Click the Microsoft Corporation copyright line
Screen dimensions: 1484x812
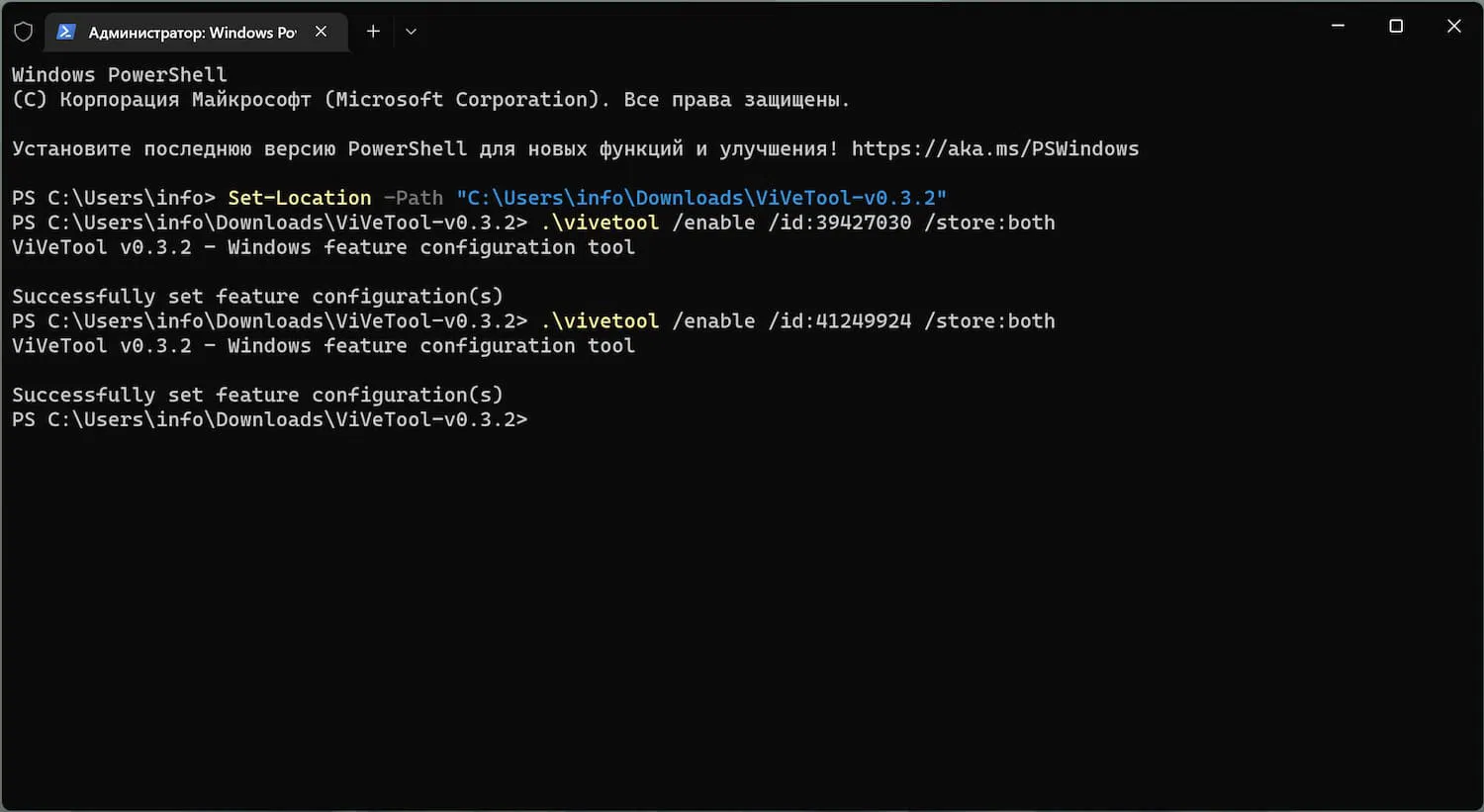(430, 100)
